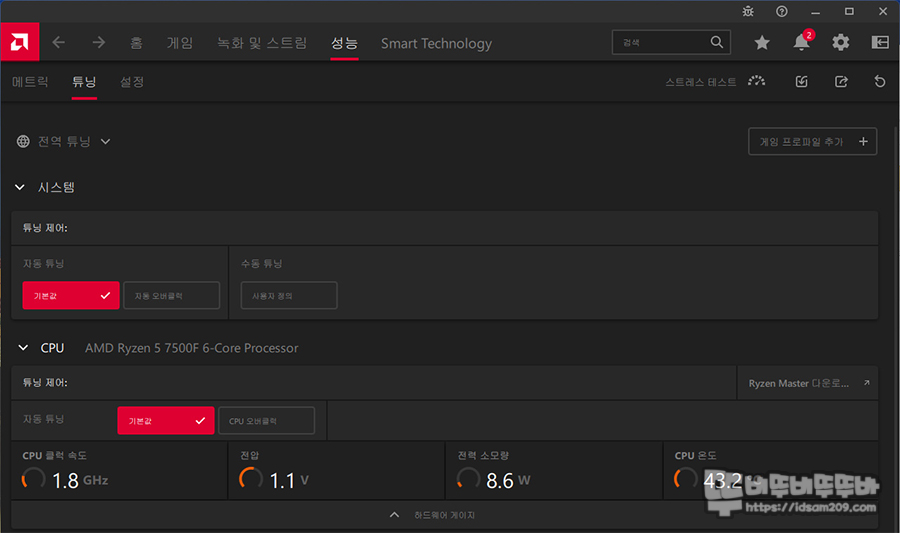Click the import profile icon
The image size is (900, 533).
tap(801, 81)
